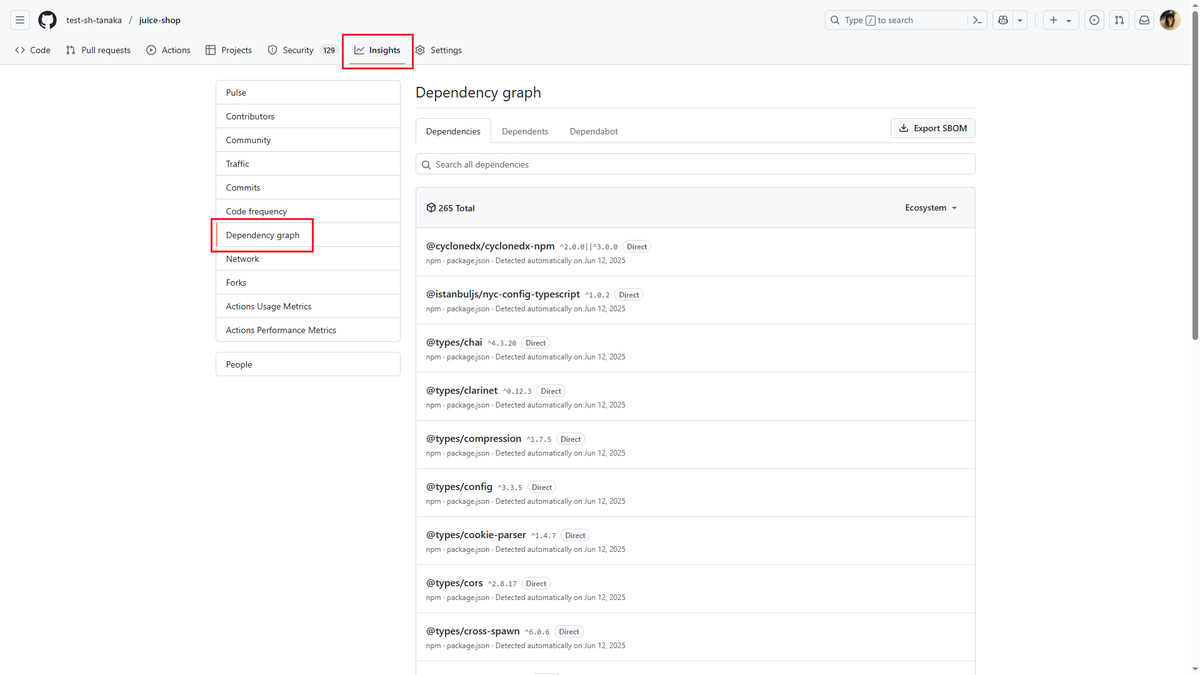The image size is (1200, 675).
Task: Go to the GitHub homepage logo
Action: click(x=47, y=20)
